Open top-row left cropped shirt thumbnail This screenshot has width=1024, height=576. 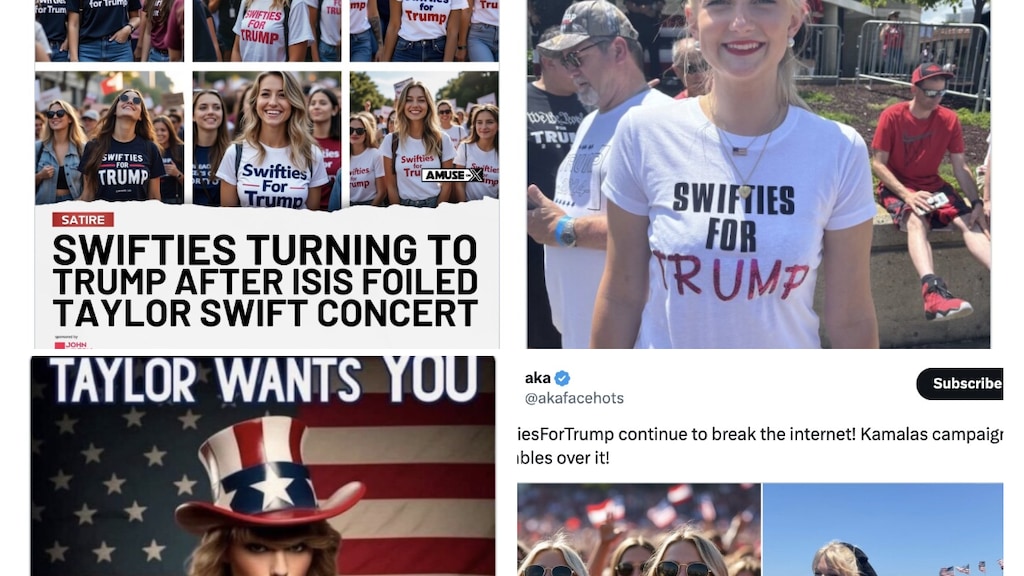click(110, 31)
